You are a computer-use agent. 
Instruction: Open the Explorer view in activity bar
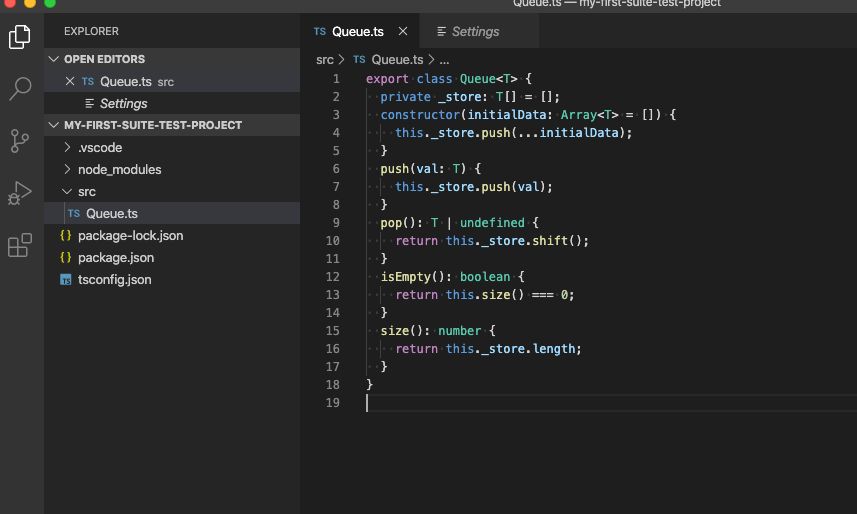point(20,37)
